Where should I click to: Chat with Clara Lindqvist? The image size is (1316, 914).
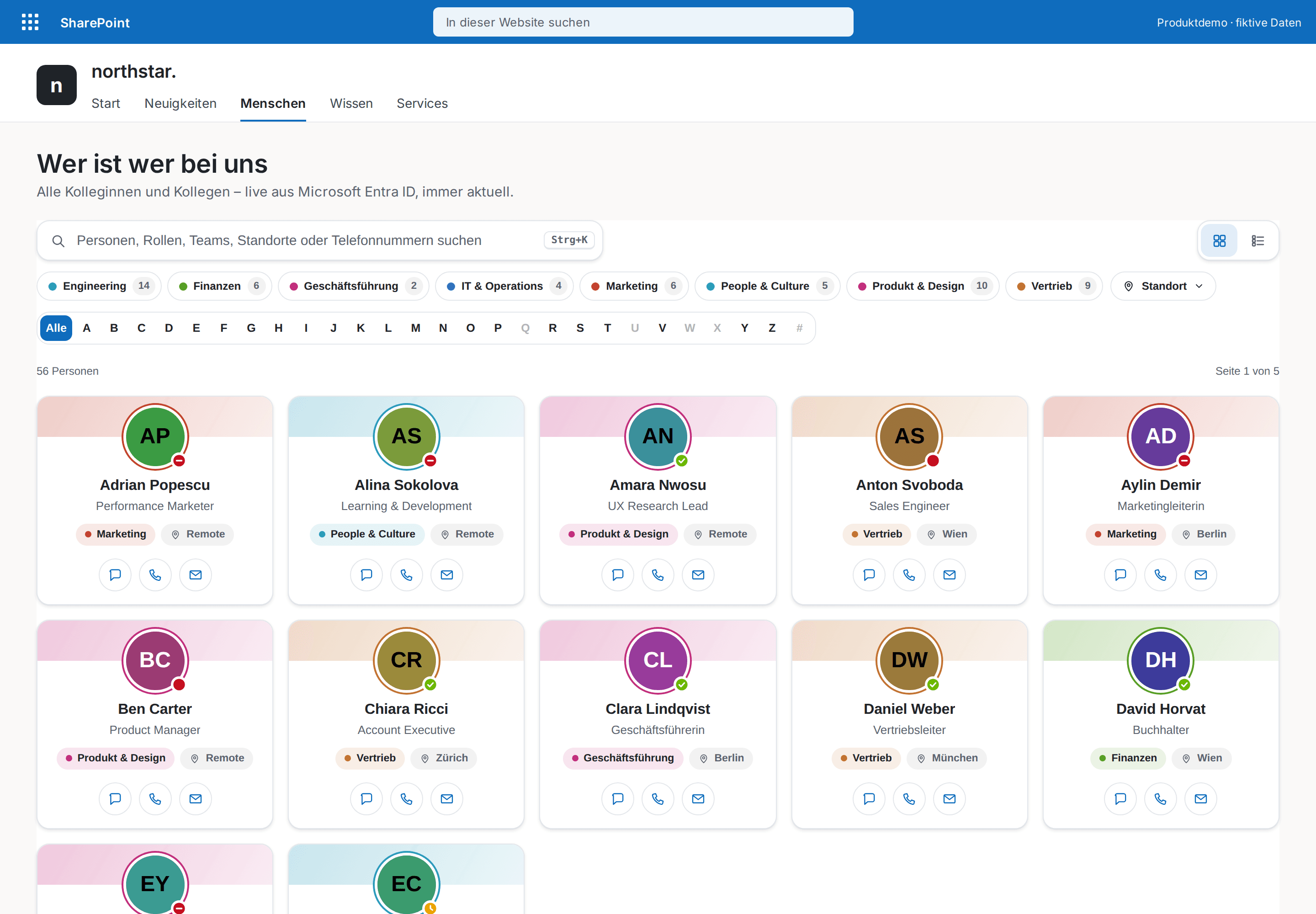(618, 798)
